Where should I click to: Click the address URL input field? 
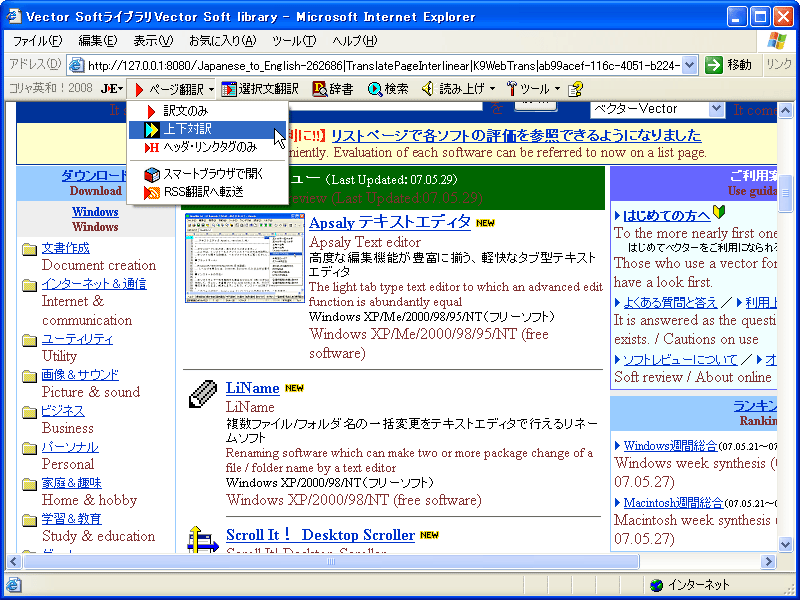pyautogui.click(x=384, y=65)
